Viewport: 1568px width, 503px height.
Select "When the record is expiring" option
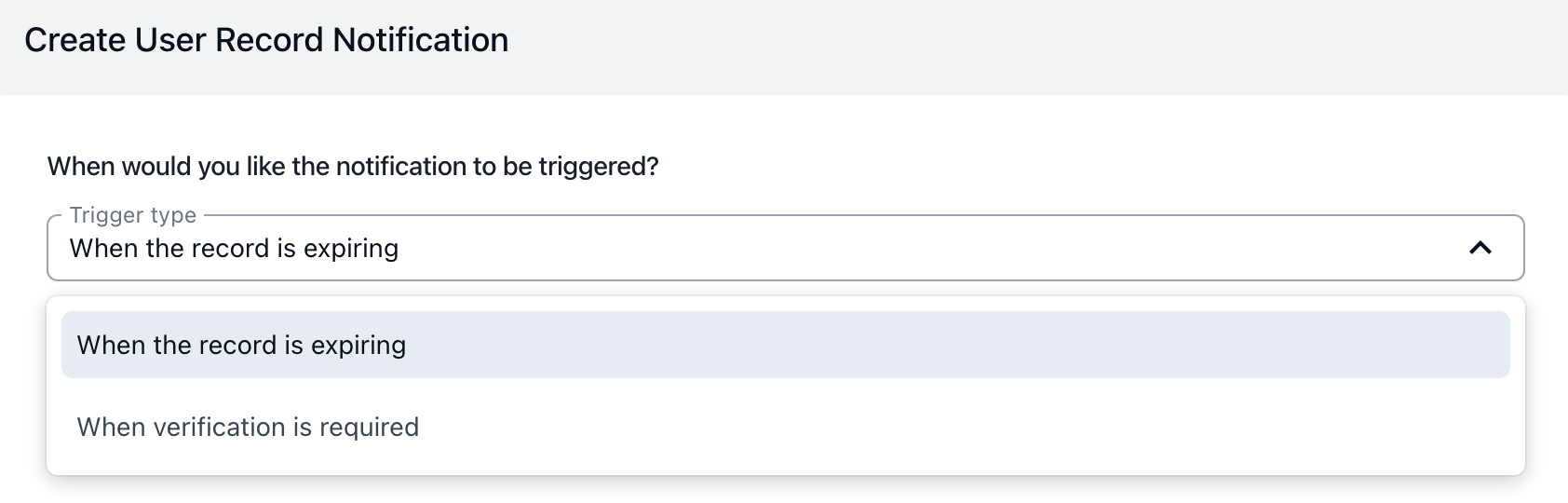click(241, 346)
